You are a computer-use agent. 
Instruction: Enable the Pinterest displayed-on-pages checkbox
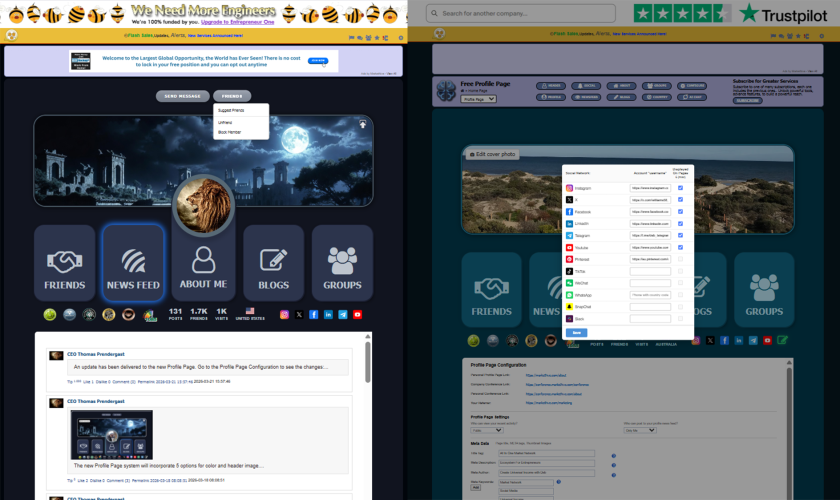pyautogui.click(x=680, y=259)
